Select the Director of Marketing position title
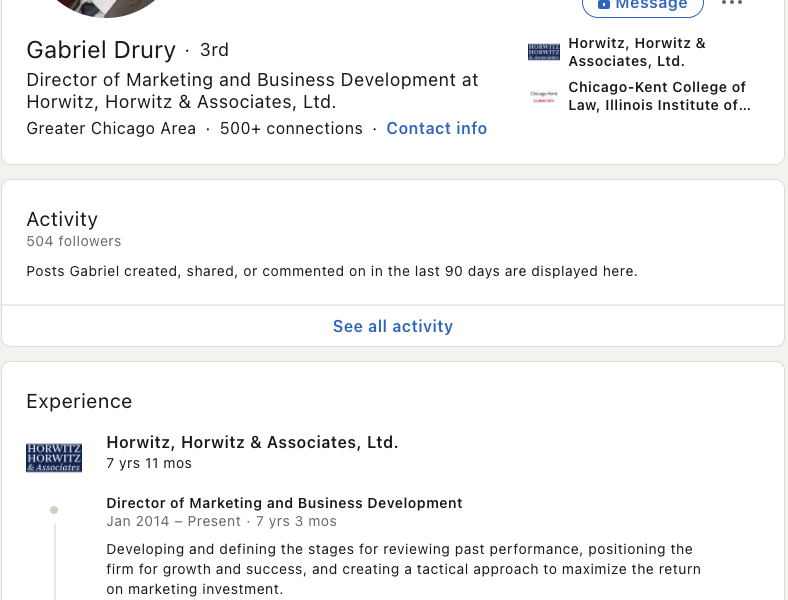Image resolution: width=788 pixels, height=600 pixels. click(x=284, y=503)
